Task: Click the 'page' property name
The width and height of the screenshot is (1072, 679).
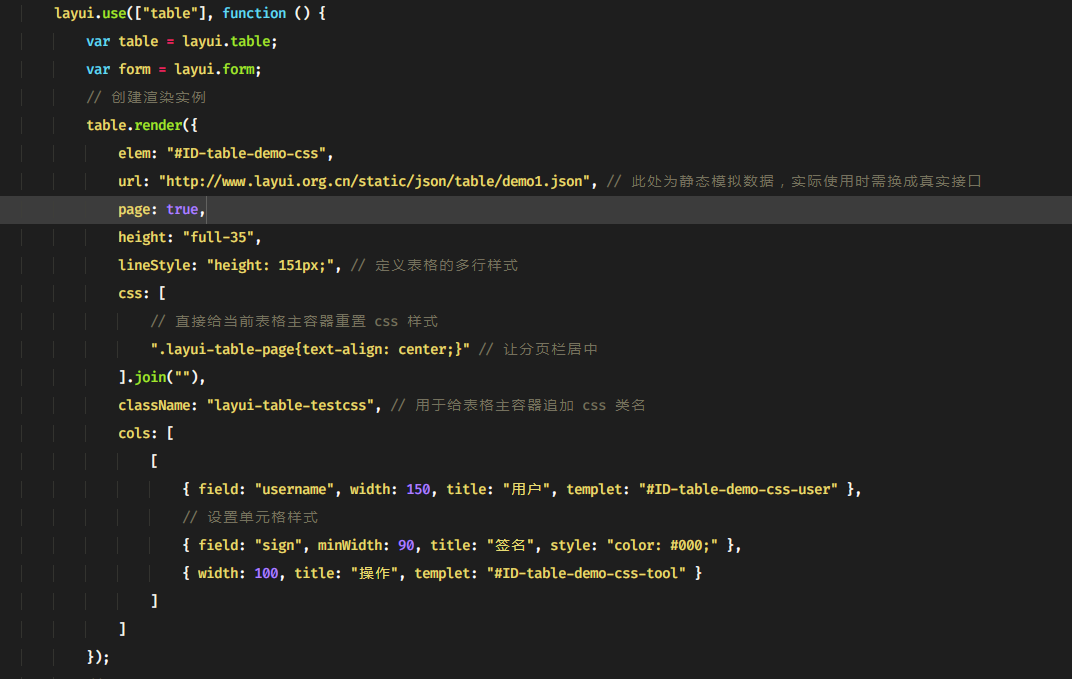Action: point(134,209)
